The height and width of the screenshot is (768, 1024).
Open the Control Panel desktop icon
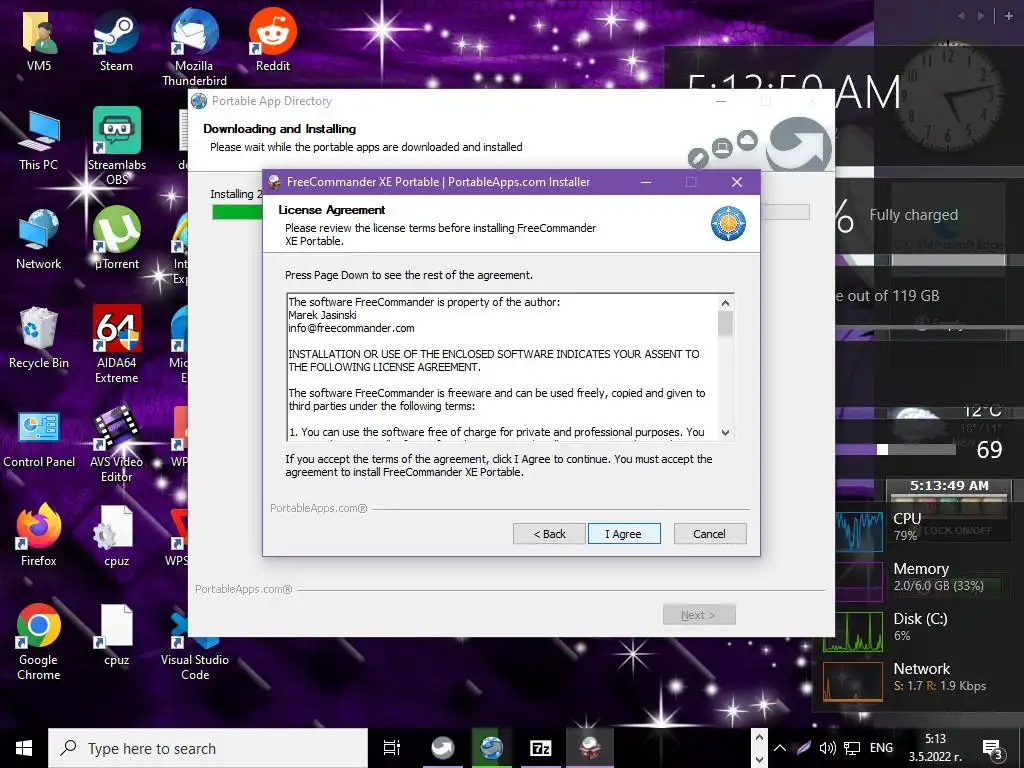point(39,439)
